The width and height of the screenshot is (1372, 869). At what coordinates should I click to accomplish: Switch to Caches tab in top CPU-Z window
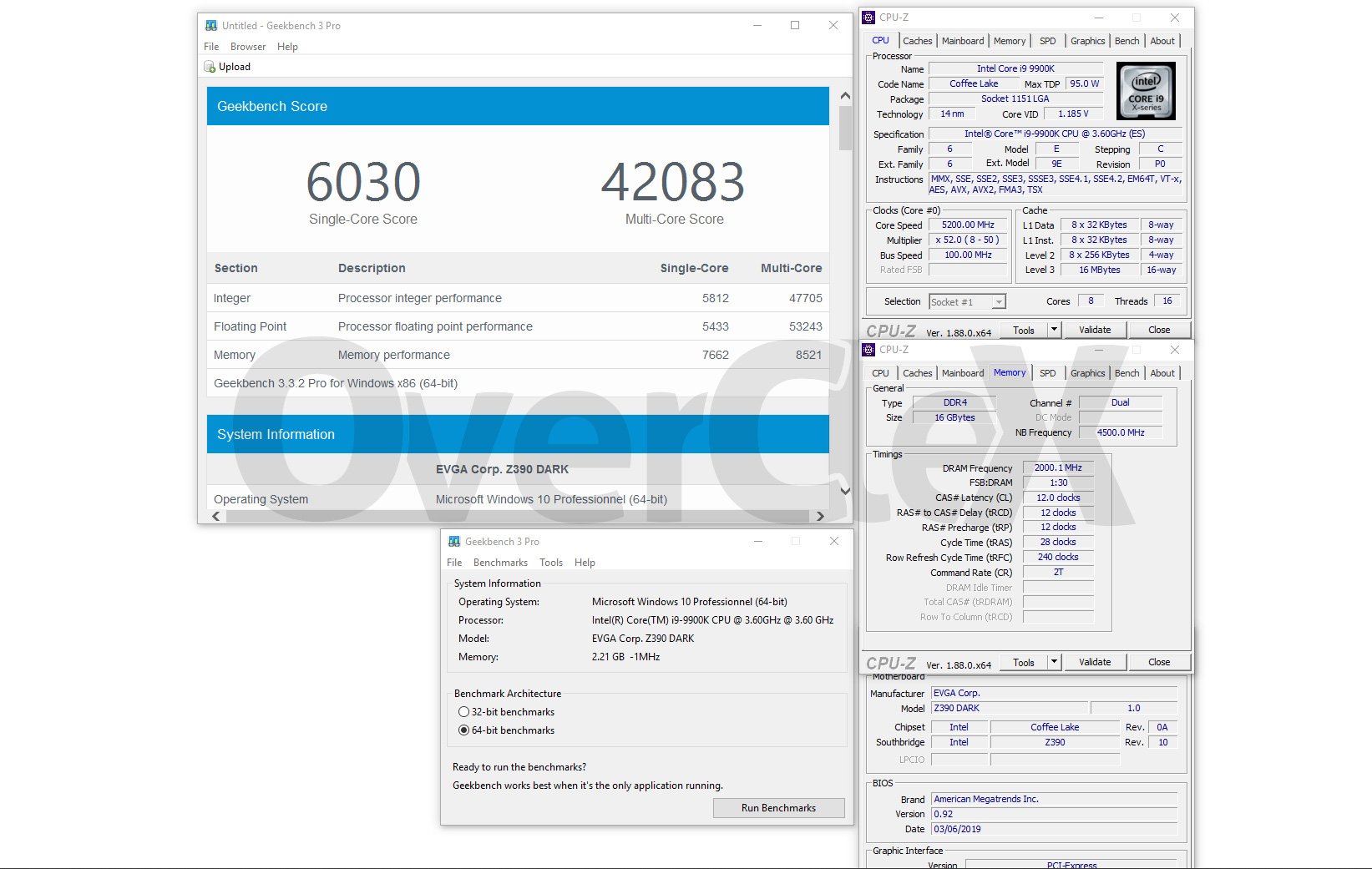[x=917, y=41]
